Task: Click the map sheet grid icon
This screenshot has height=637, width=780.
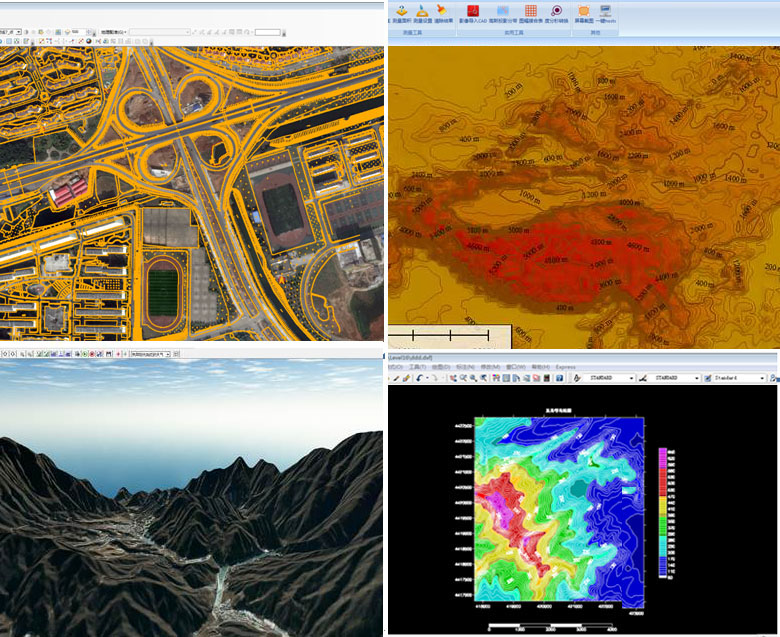Action: [x=531, y=11]
